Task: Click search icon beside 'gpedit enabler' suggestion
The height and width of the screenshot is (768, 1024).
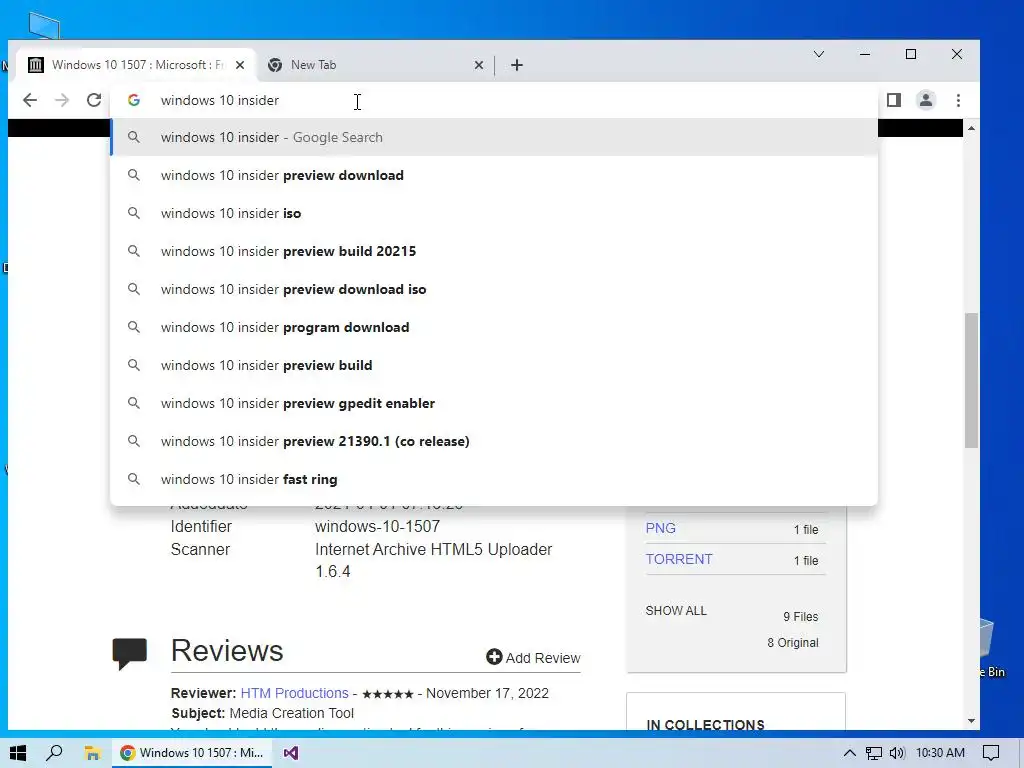Action: (x=134, y=403)
